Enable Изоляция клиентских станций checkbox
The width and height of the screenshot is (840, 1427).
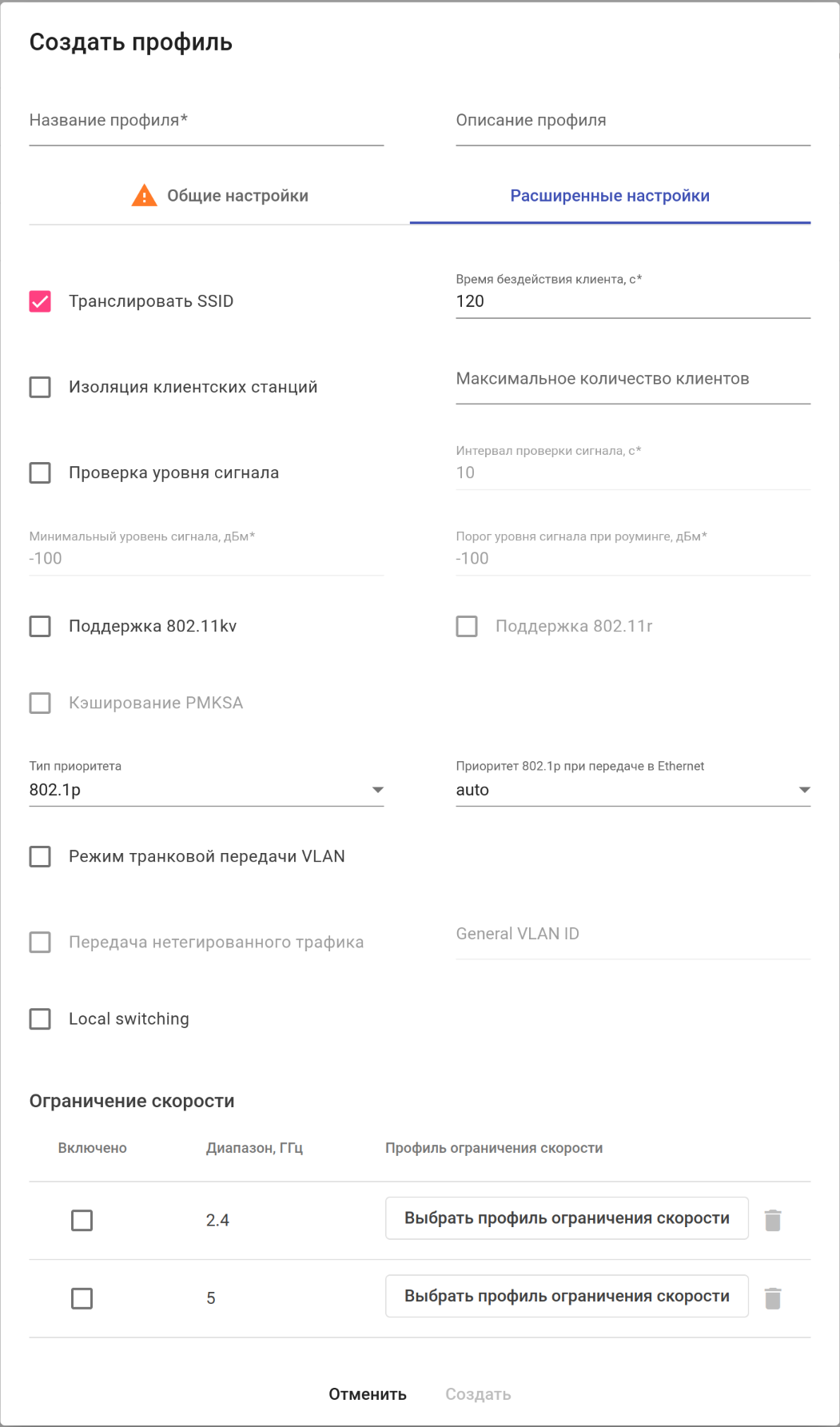pos(40,387)
